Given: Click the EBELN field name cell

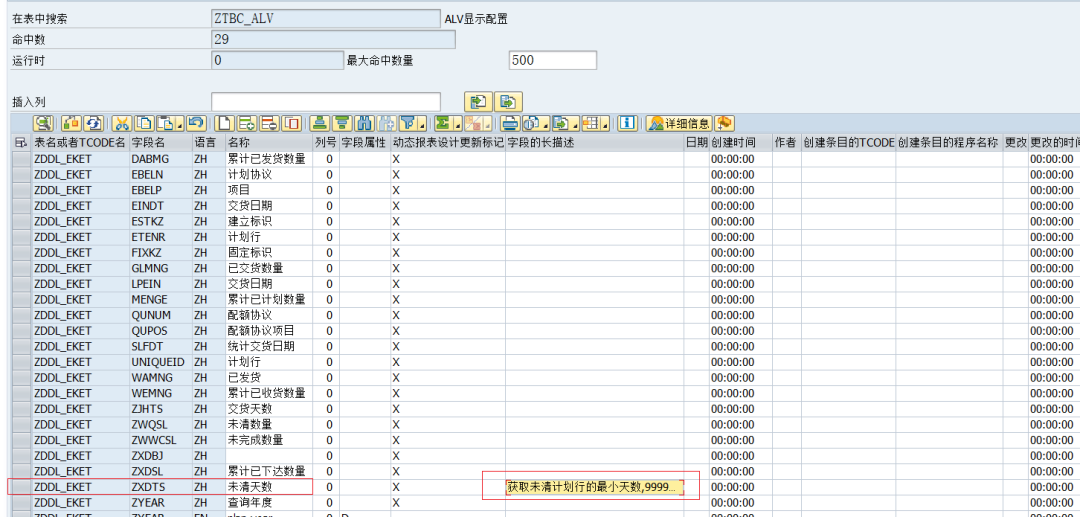Looking at the screenshot, I should point(160,175).
